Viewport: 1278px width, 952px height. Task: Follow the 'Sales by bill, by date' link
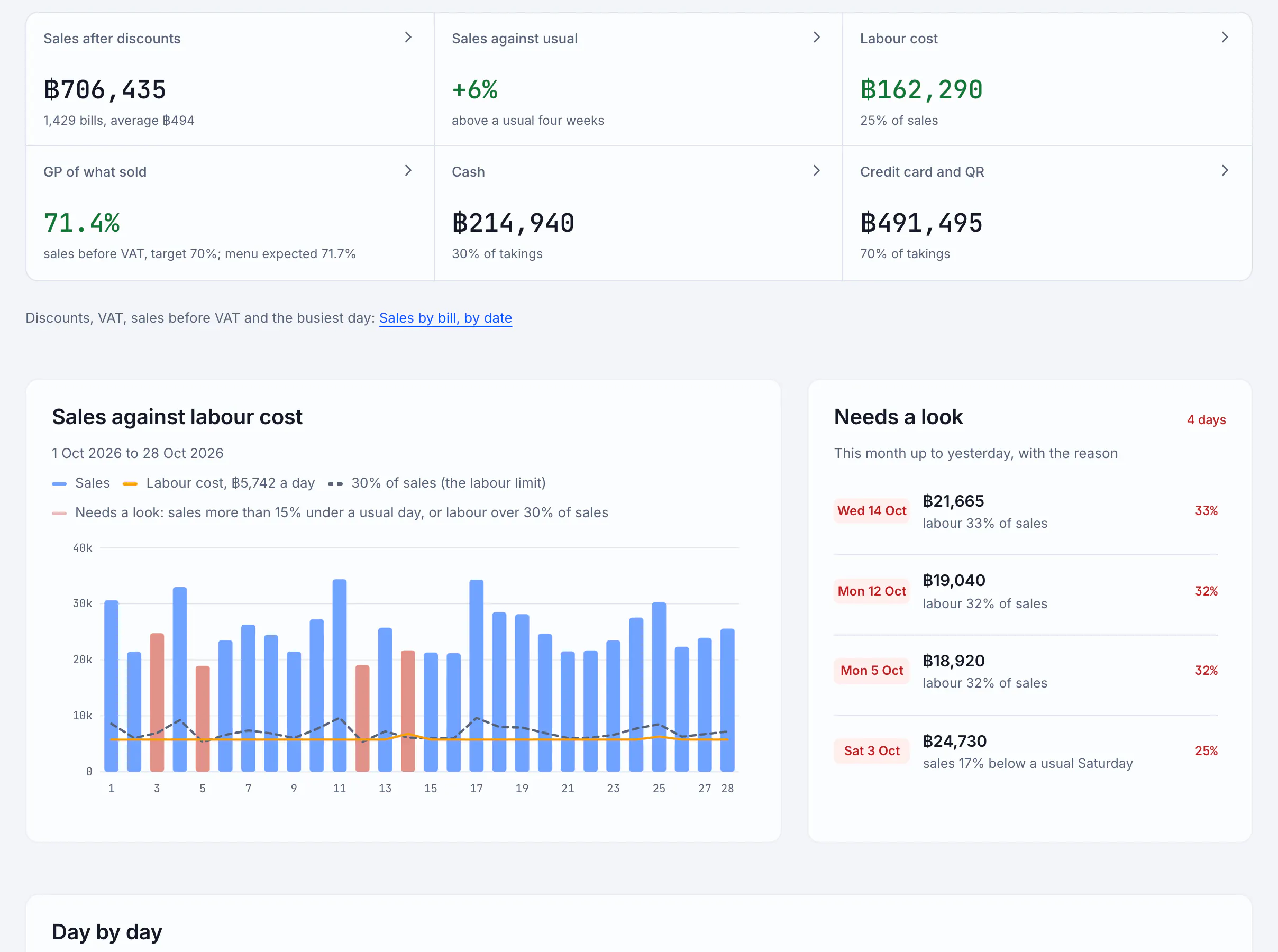tap(445, 318)
